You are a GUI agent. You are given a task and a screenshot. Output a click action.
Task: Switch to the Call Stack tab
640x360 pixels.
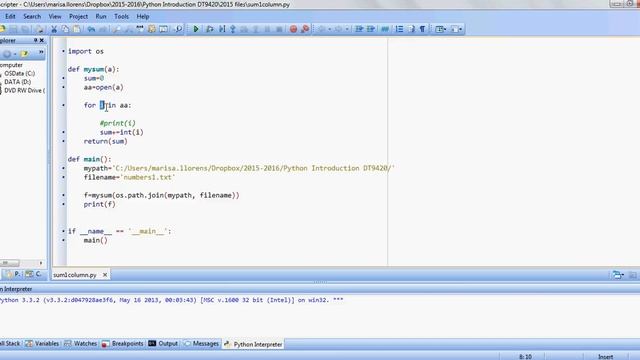point(10,344)
